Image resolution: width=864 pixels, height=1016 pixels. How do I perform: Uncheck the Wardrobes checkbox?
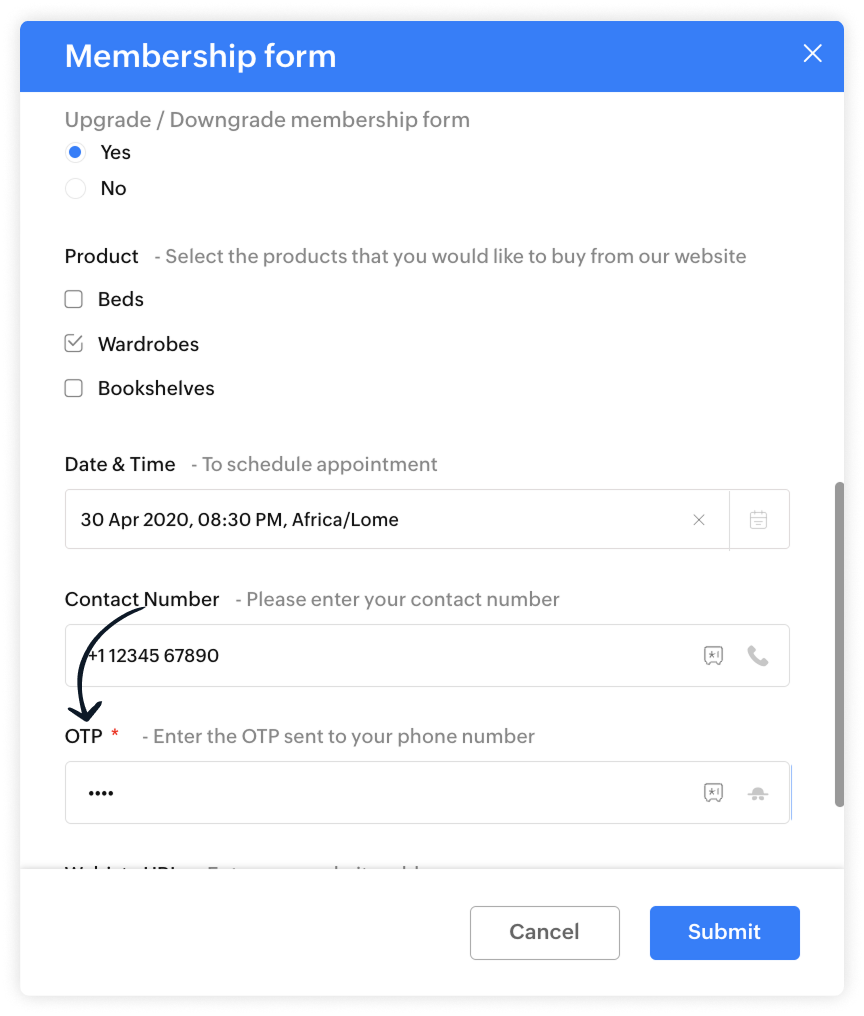pos(74,343)
